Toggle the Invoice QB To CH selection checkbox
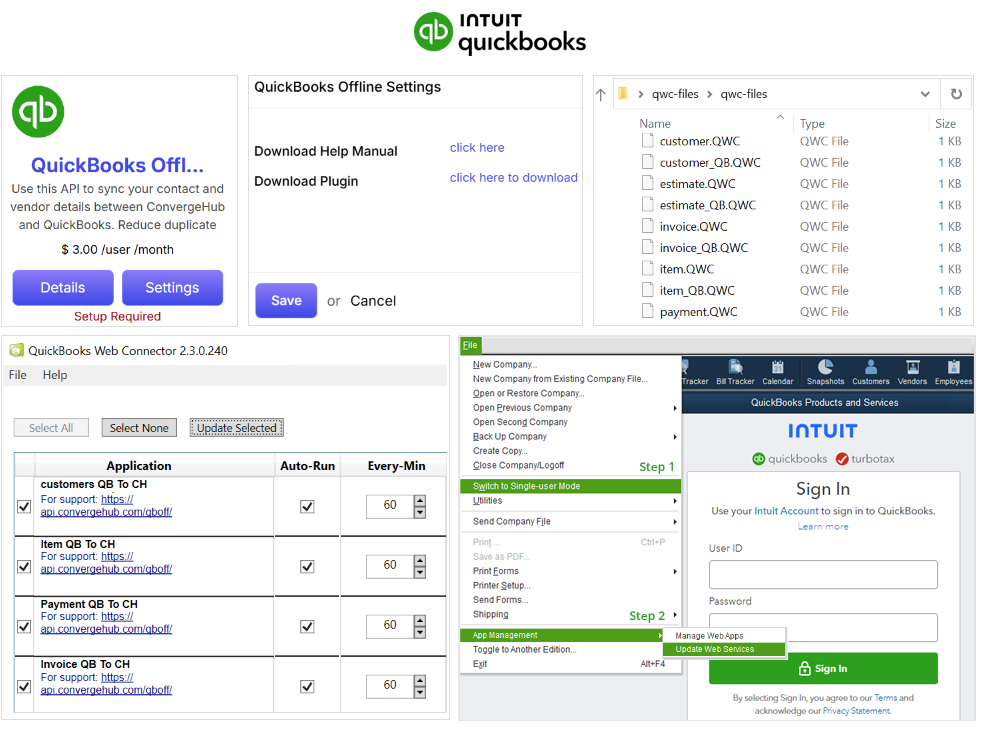Screen dimensions: 1000x729 [x=24, y=686]
